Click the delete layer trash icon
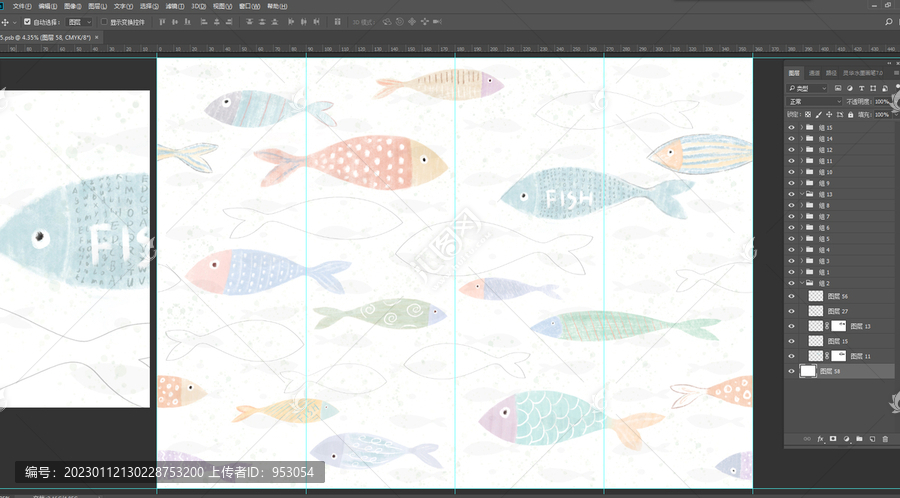 (x=885, y=439)
